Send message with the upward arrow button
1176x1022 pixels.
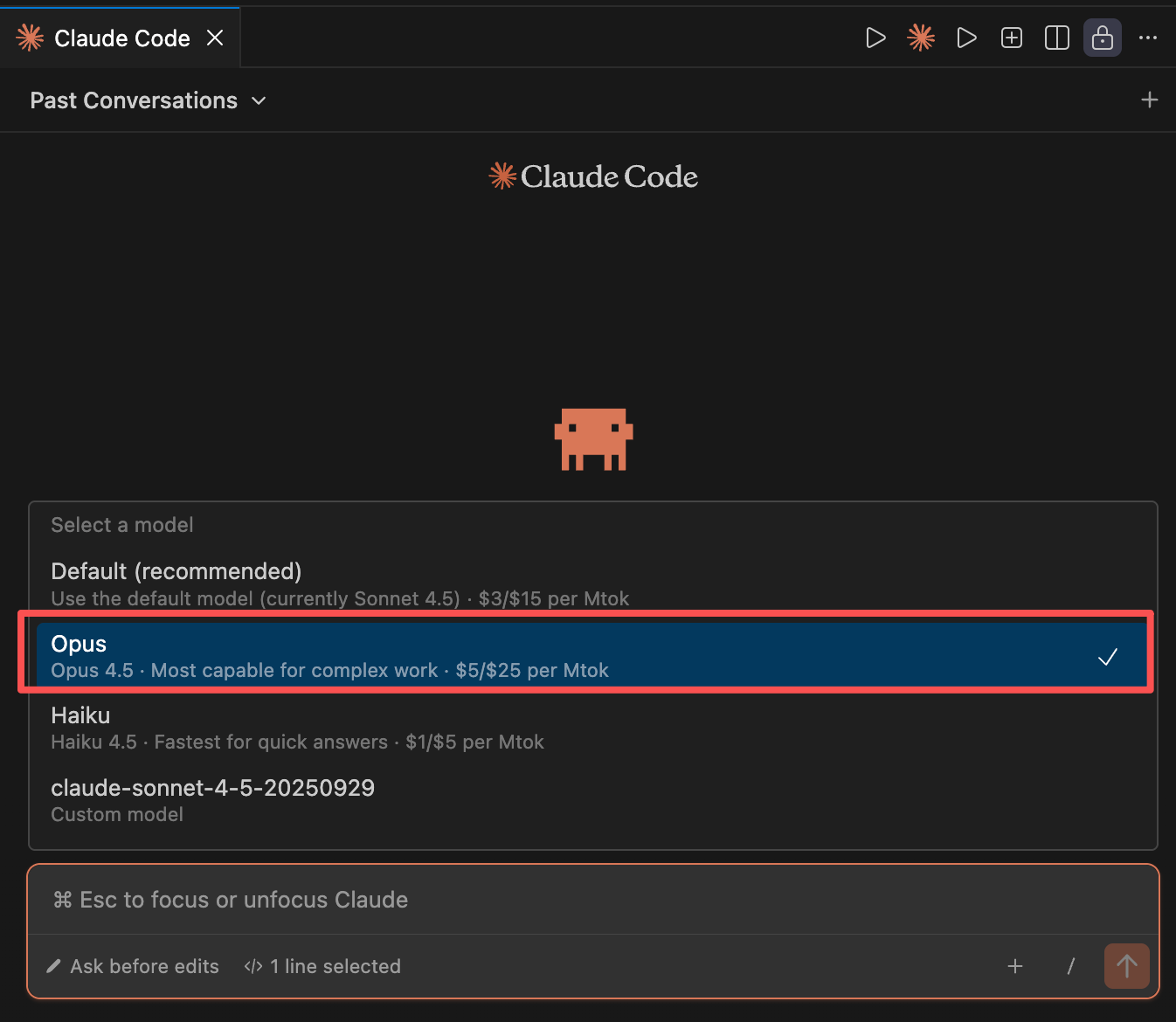pos(1126,966)
